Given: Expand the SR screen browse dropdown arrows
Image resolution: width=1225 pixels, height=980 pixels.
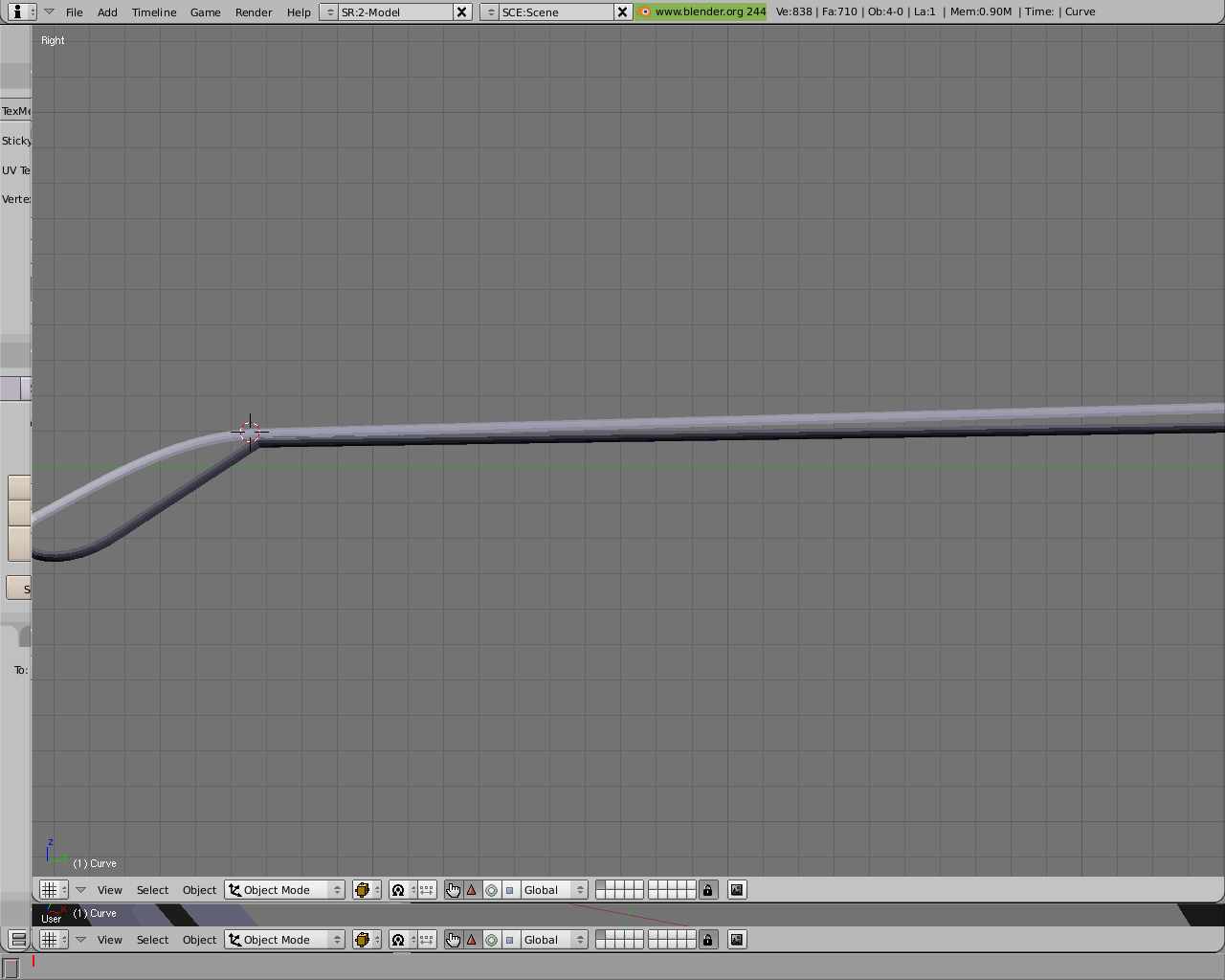Looking at the screenshot, I should (x=329, y=11).
